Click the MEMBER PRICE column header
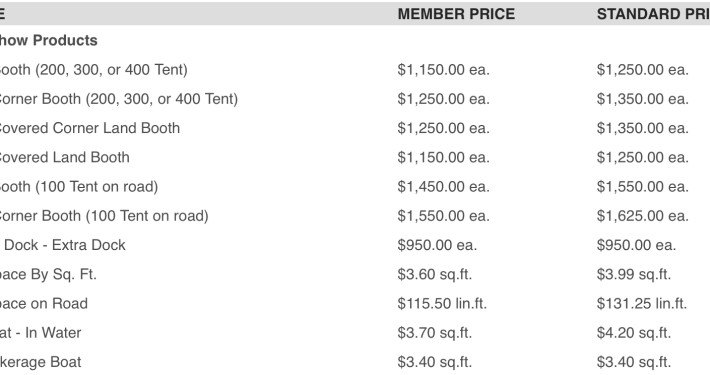 [456, 14]
